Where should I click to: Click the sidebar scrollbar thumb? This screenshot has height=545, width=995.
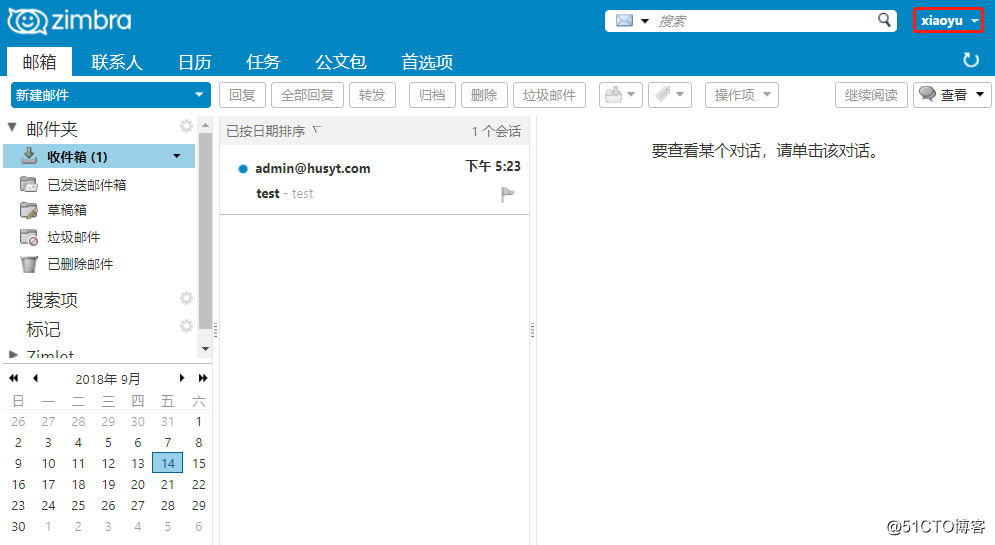[x=205, y=232]
